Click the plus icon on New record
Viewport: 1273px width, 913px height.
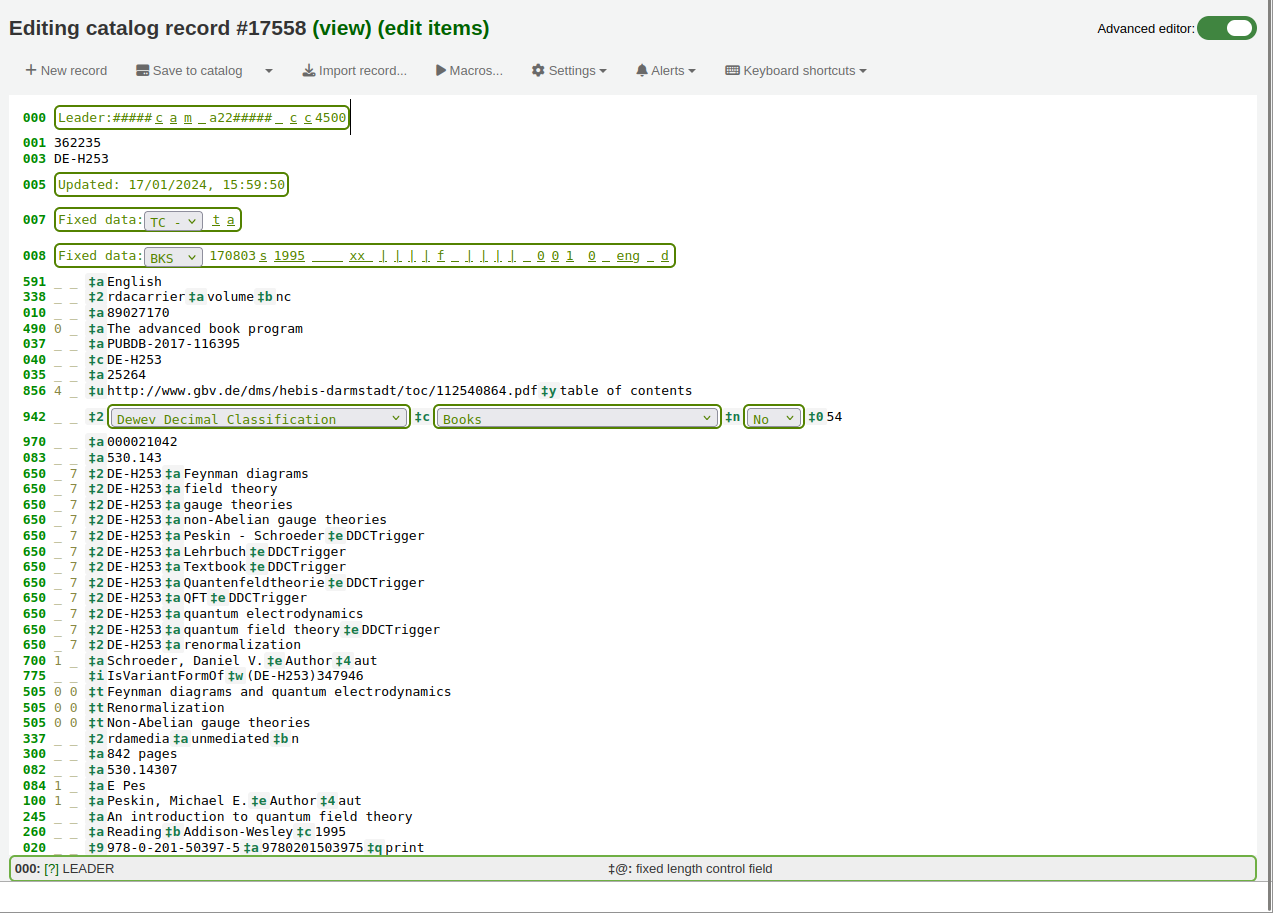pyautogui.click(x=31, y=70)
